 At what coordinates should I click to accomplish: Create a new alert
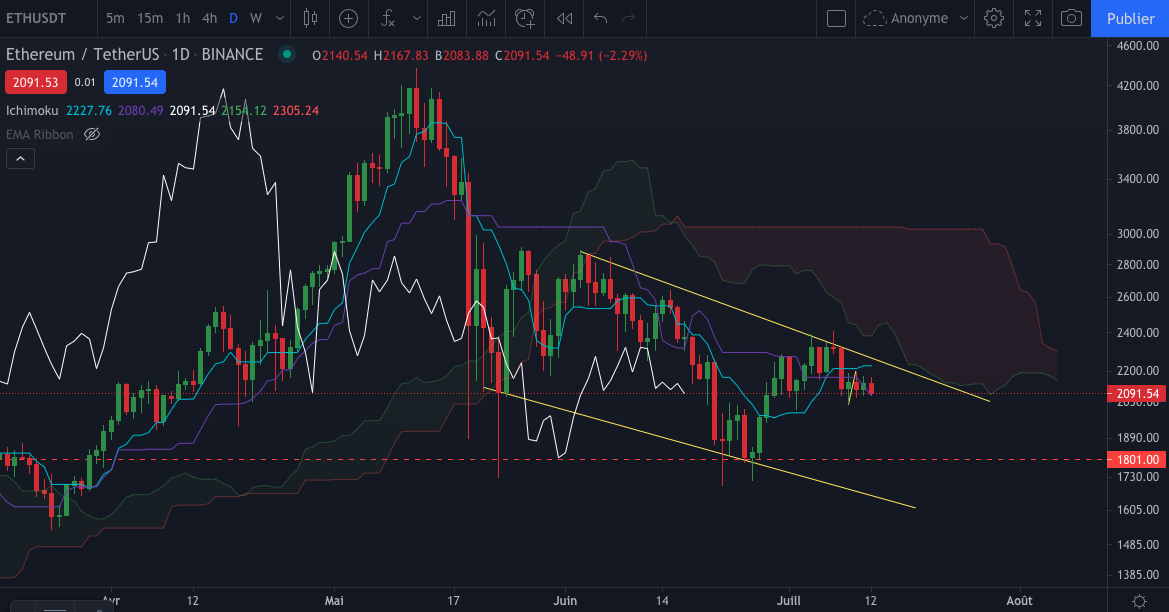coord(523,18)
